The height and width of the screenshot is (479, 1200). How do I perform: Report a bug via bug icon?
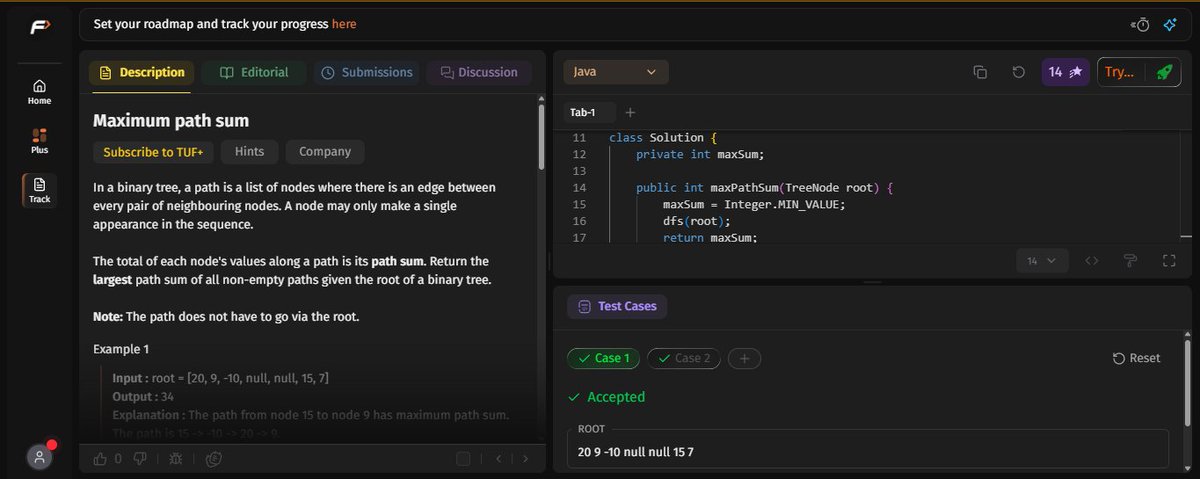point(176,459)
